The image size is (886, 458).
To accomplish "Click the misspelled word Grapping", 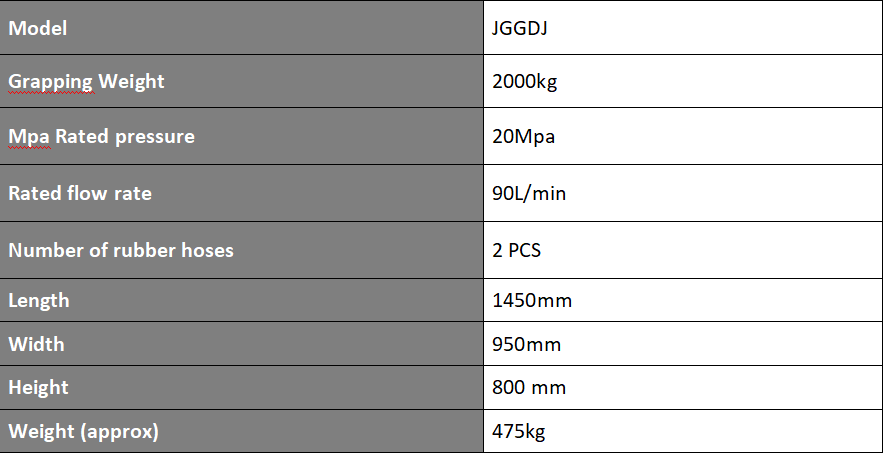I will 50,81.
